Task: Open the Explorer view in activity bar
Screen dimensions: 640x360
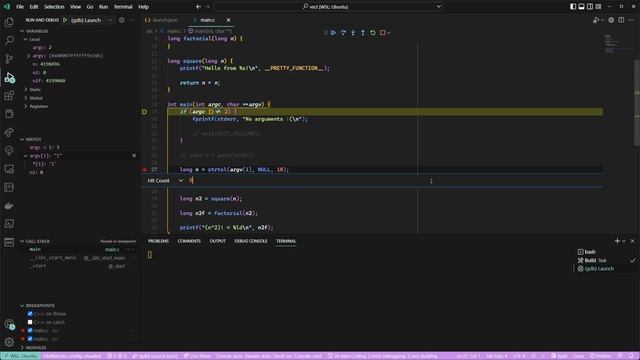Action: pos(9,22)
